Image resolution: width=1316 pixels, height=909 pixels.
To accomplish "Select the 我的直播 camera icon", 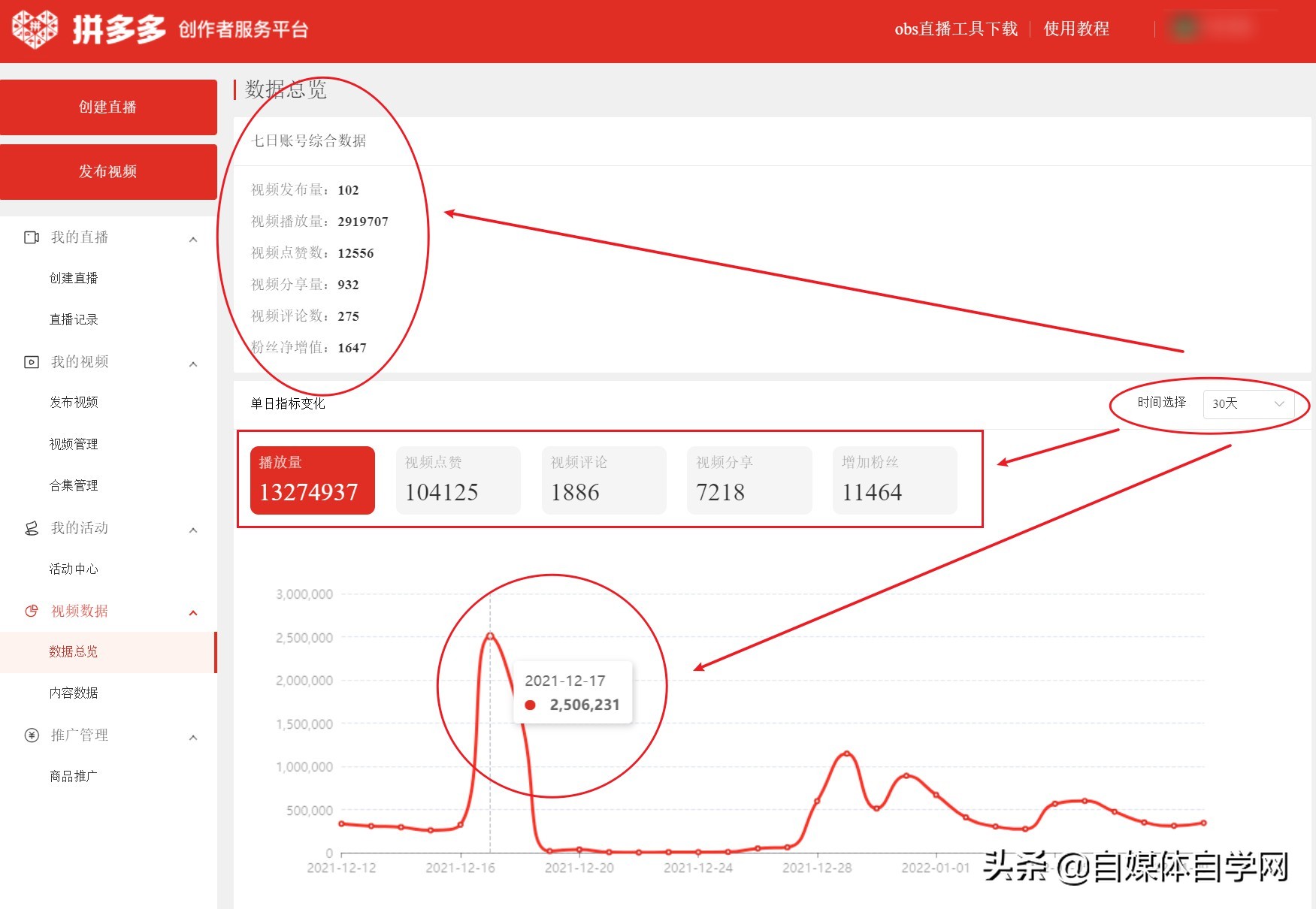I will pyautogui.click(x=30, y=237).
